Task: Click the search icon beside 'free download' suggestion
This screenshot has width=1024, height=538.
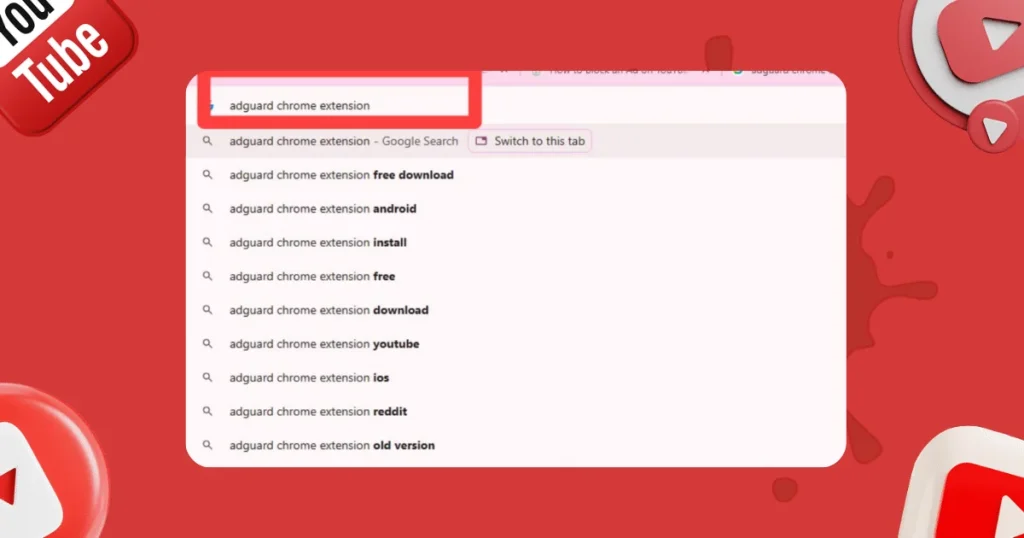Action: (208, 175)
